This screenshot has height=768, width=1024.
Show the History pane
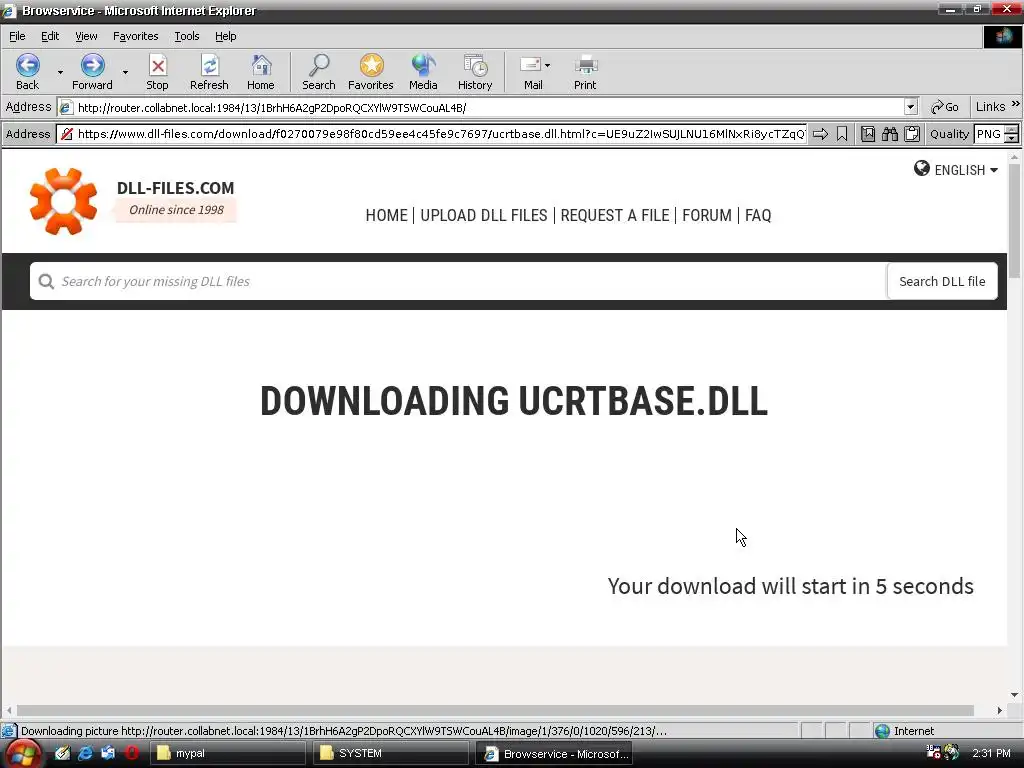point(475,72)
